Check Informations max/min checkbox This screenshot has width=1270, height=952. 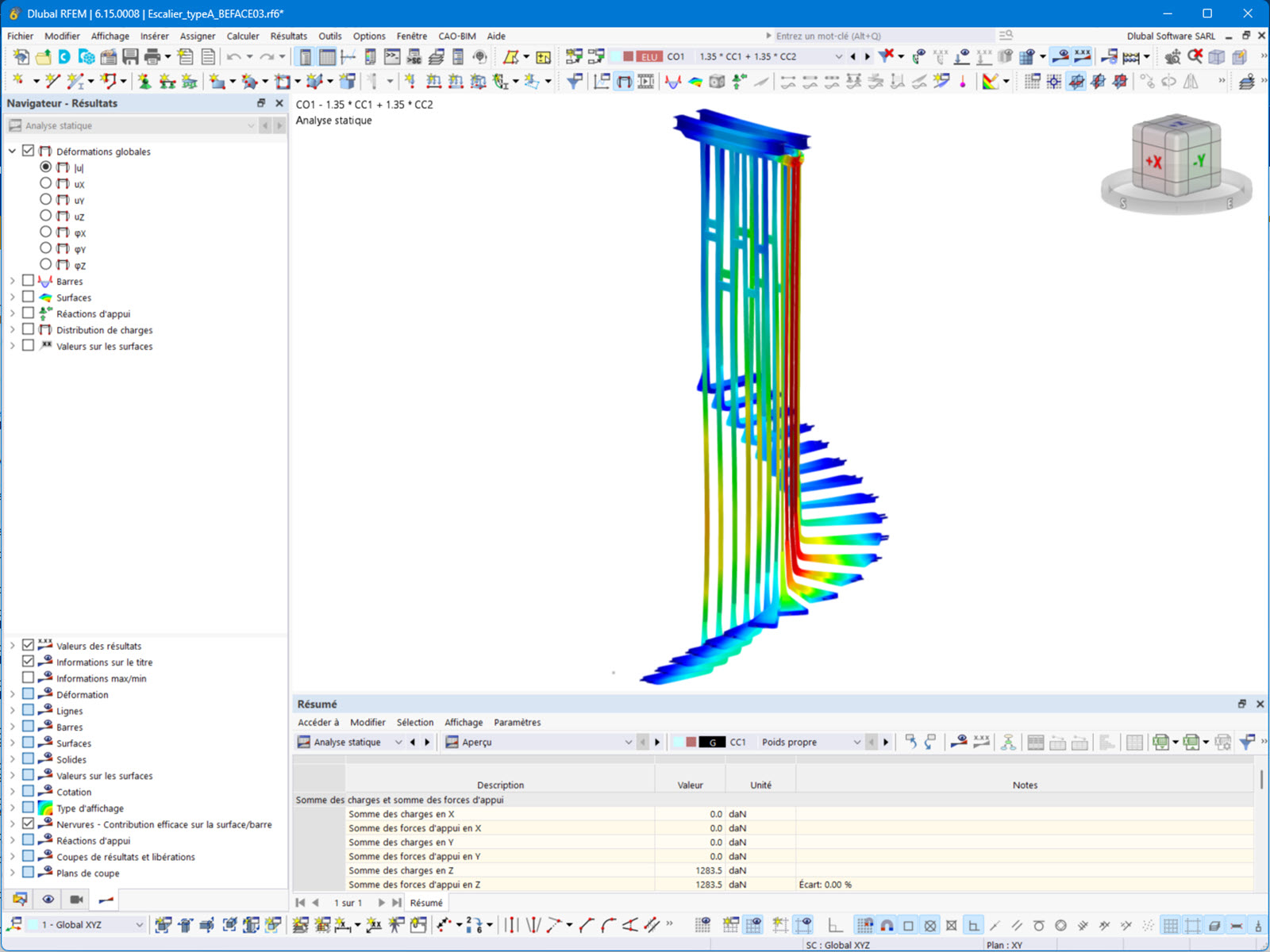click(x=29, y=678)
